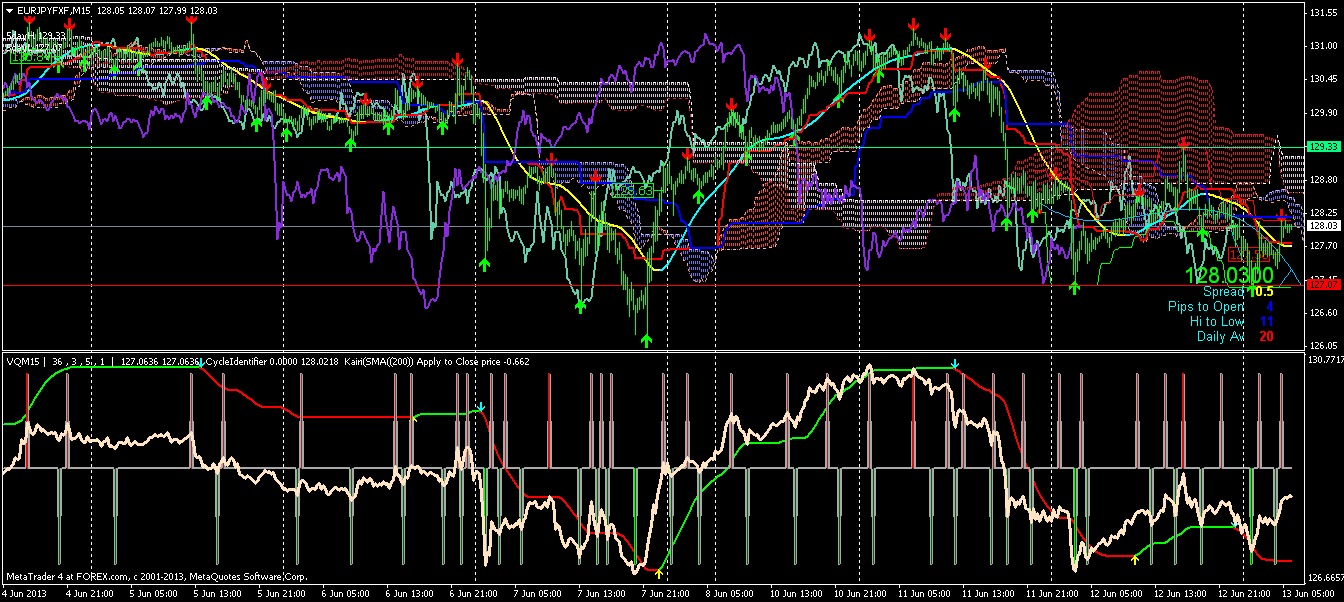Click the VQM15 indicator label

pos(23,361)
